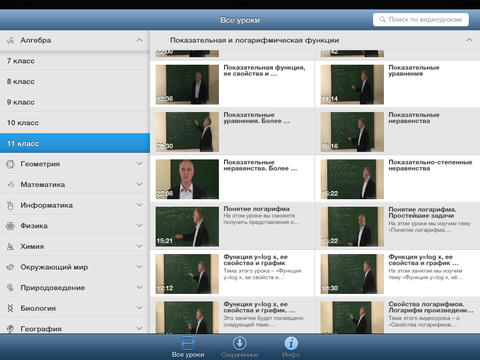Open Показательные уравнения. Более thumbnail
The image size is (480, 360).
click(x=187, y=132)
